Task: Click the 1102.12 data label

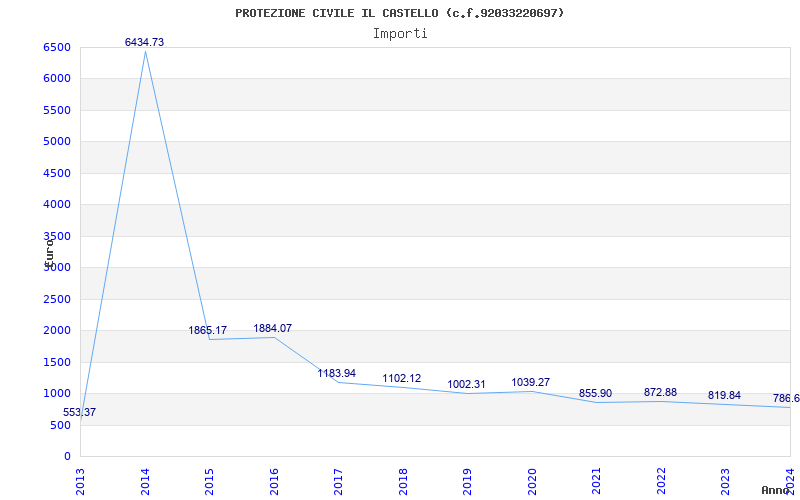Action: pyautogui.click(x=402, y=378)
